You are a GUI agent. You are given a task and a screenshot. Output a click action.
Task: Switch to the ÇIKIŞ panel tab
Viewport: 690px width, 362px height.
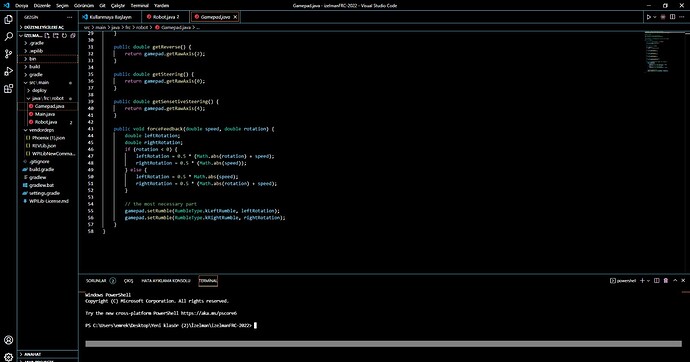[128, 281]
